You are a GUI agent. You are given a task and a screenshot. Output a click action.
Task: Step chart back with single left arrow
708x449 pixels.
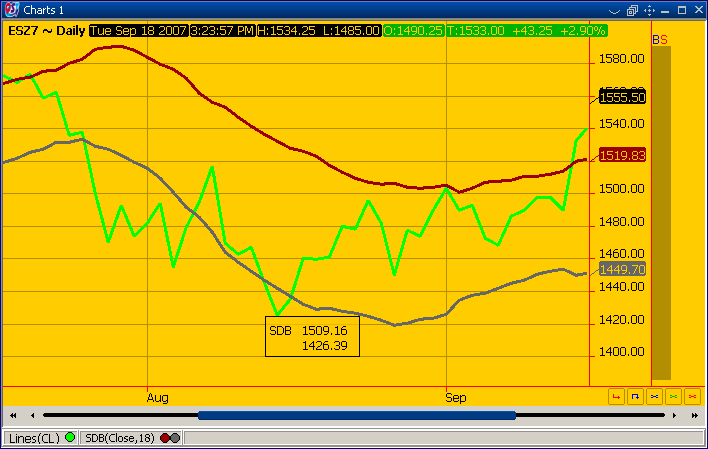coord(32,415)
